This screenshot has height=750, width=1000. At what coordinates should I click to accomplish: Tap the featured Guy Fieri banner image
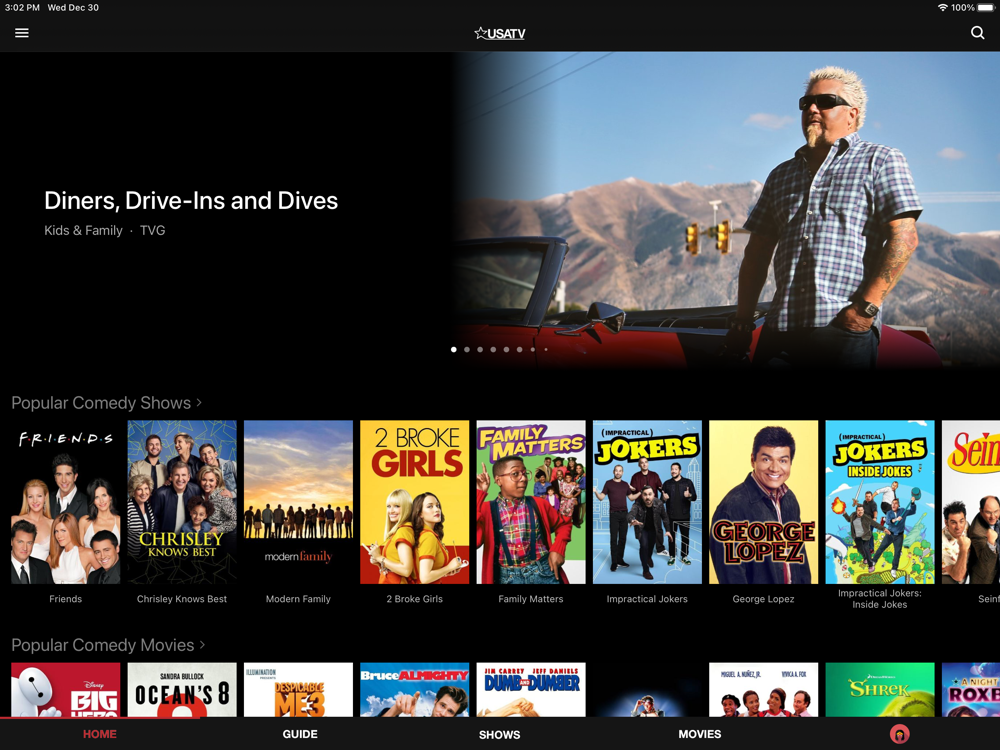click(727, 210)
